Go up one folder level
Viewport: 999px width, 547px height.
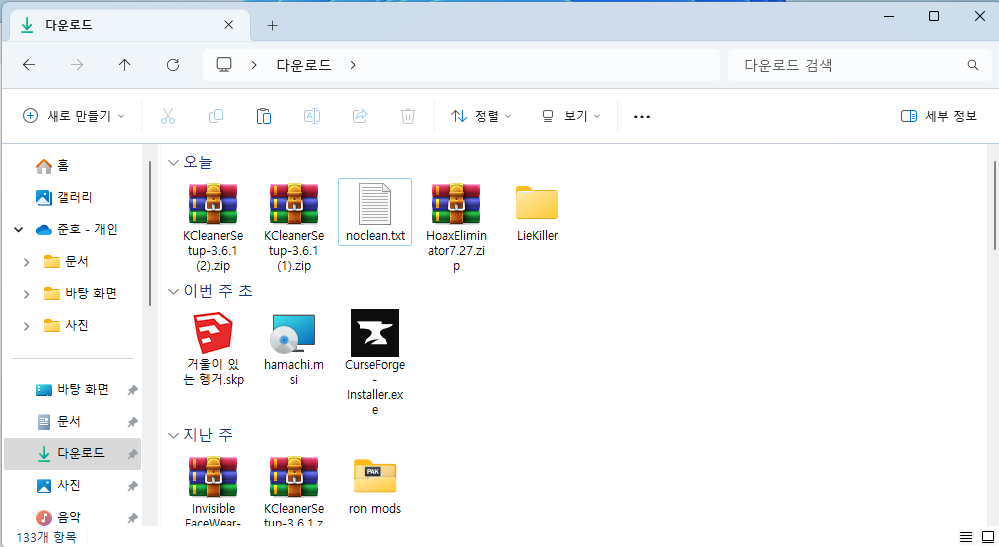pos(124,65)
